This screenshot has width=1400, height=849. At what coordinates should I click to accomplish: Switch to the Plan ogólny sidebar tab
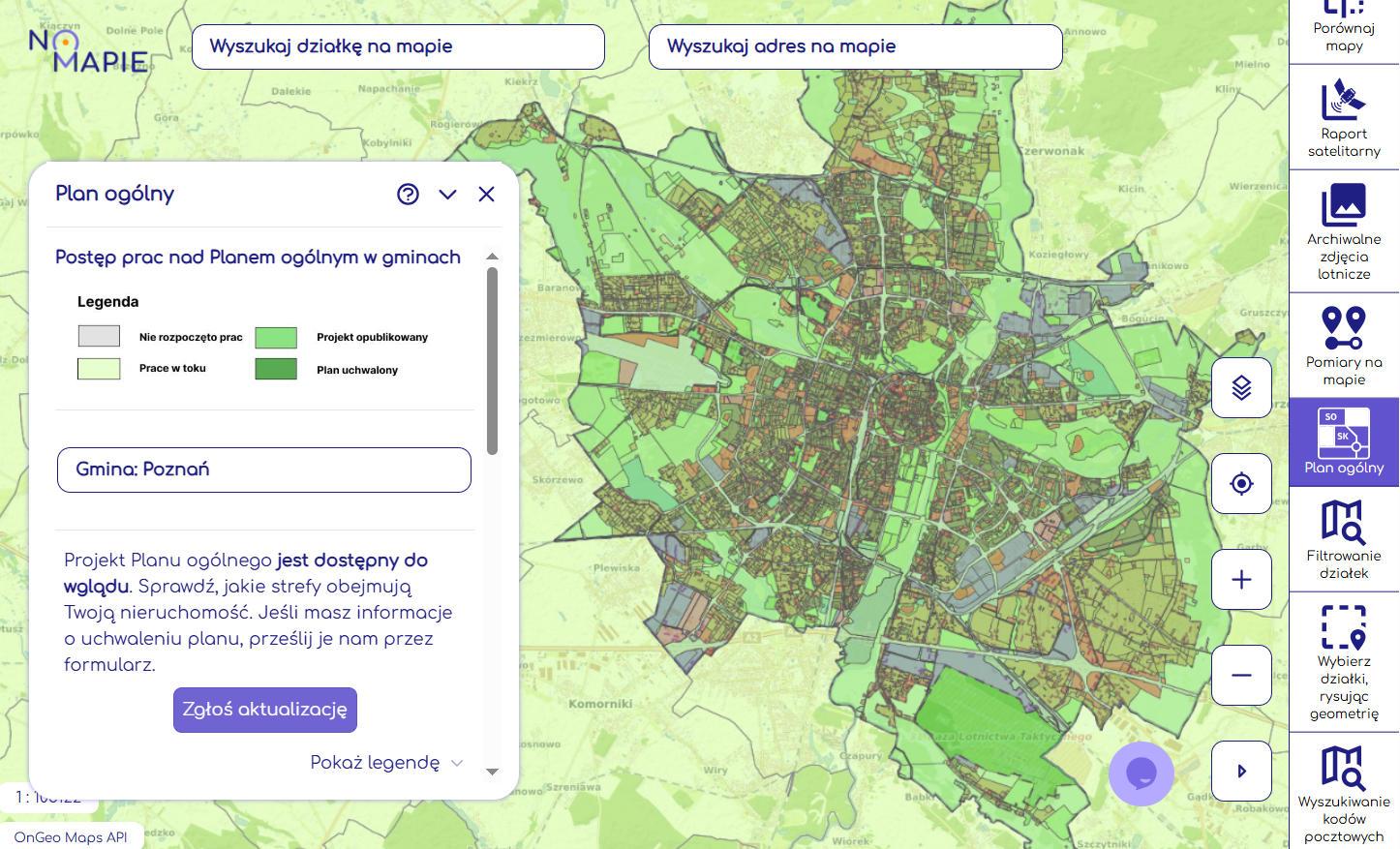click(x=1344, y=441)
